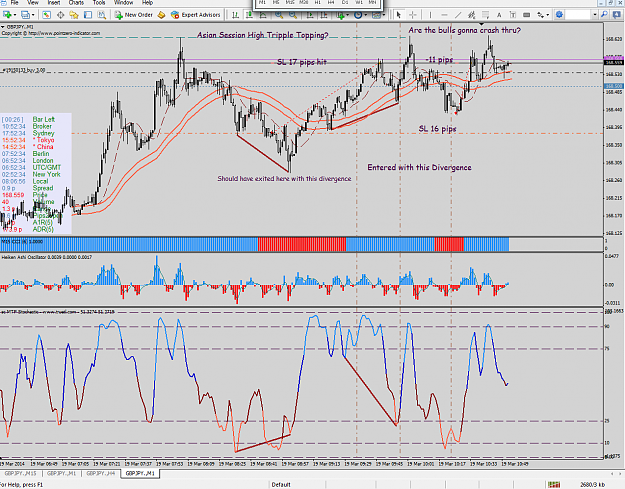
Task: Toggle the Terminal window icon
Action: tap(88, 15)
